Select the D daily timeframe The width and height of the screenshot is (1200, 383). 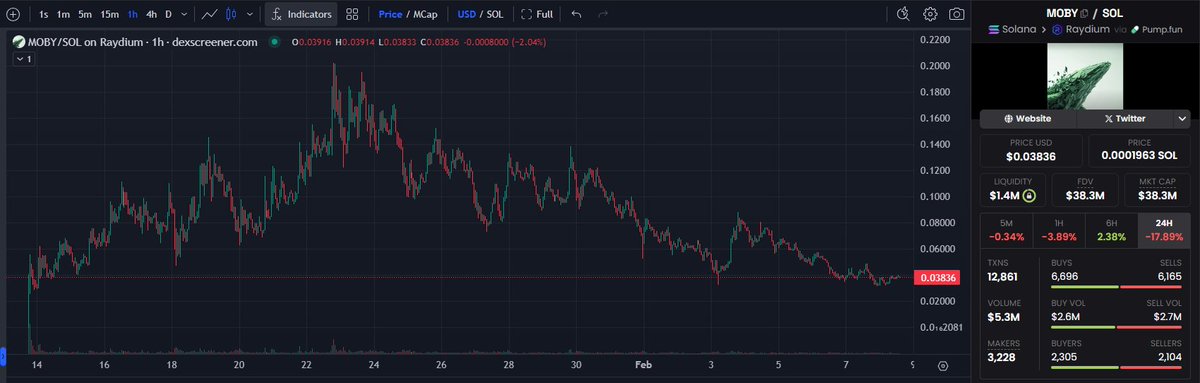168,14
